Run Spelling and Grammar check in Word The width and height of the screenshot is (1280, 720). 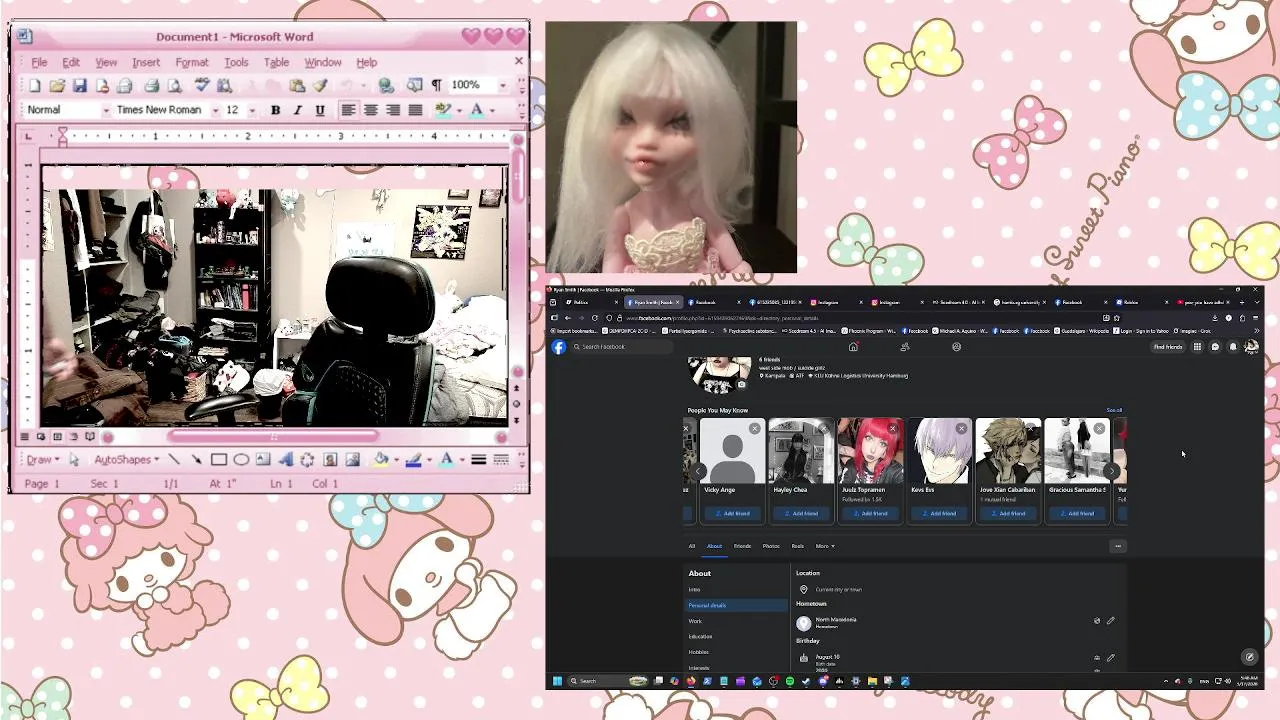click(x=201, y=86)
